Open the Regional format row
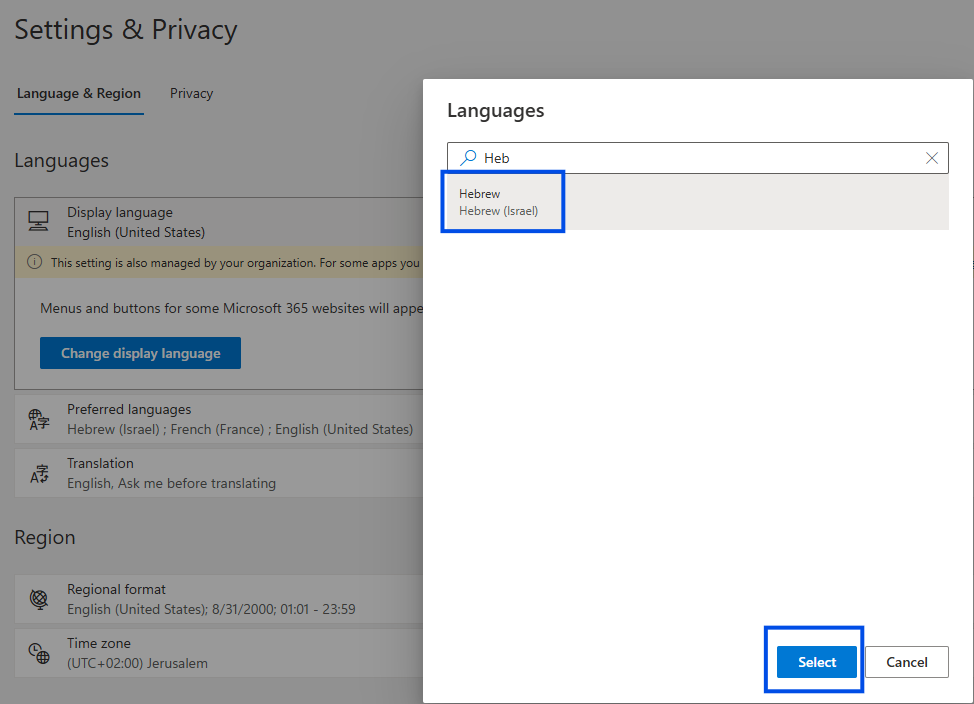 [219, 599]
